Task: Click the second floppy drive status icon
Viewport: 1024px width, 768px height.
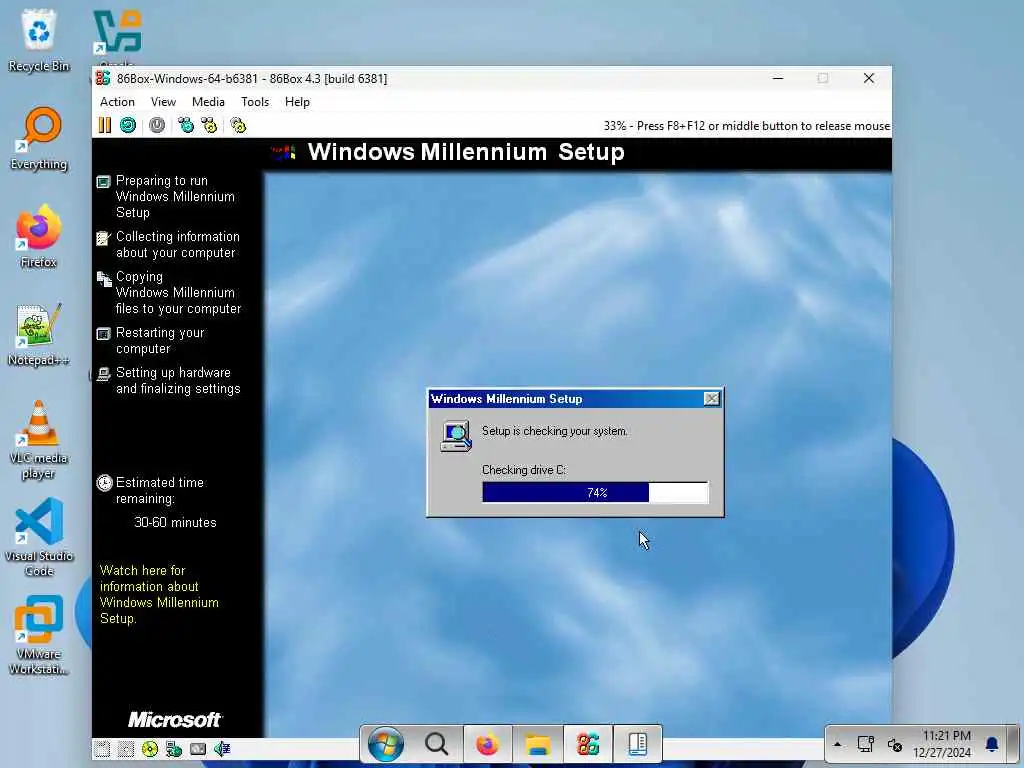Action: (x=126, y=748)
